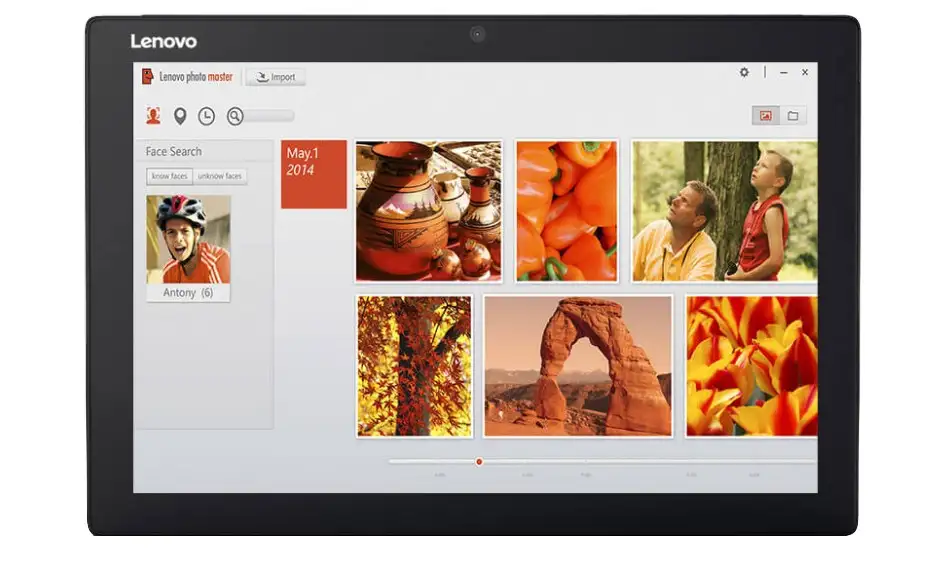
Task: Minimize the photo master window
Action: tap(783, 73)
